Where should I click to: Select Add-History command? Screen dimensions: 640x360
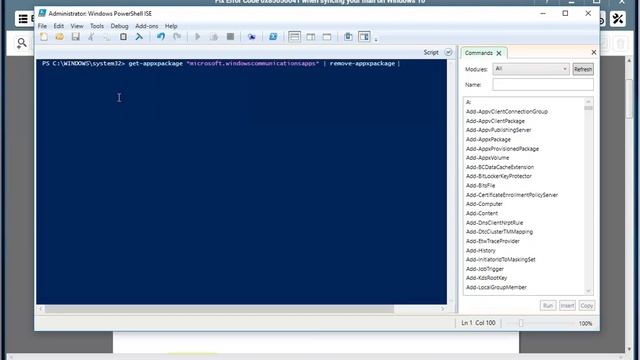pyautogui.click(x=480, y=250)
